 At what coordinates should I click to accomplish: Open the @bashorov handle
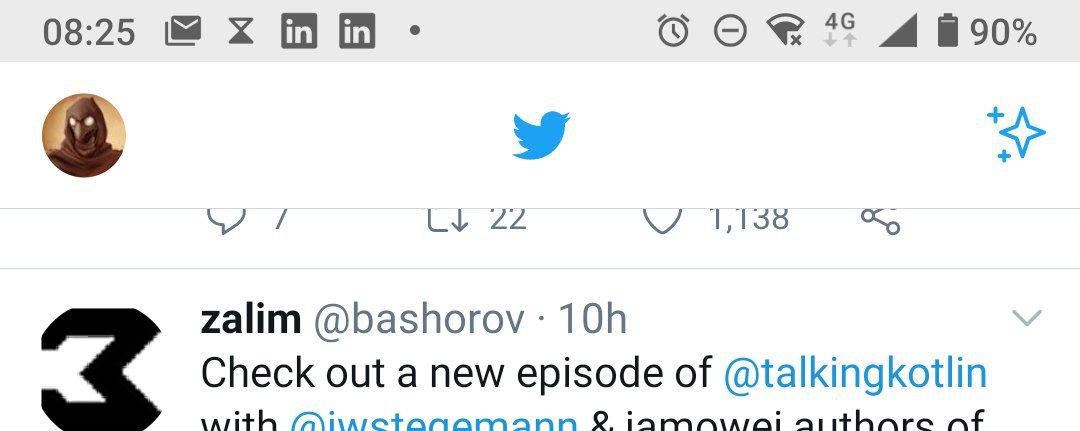pos(419,320)
